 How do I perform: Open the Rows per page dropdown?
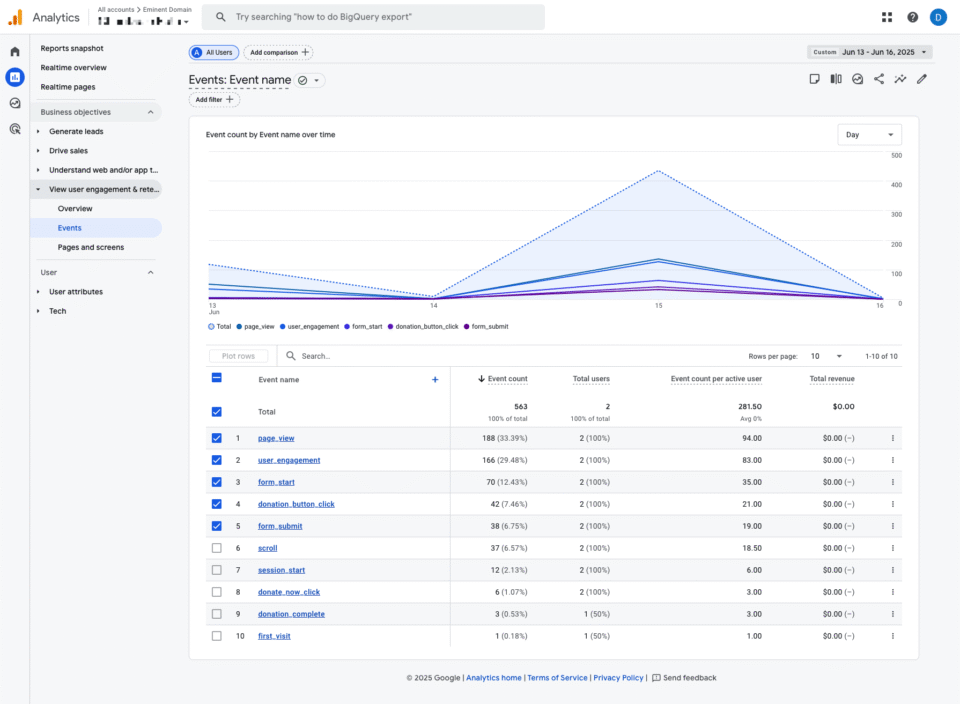tap(827, 356)
